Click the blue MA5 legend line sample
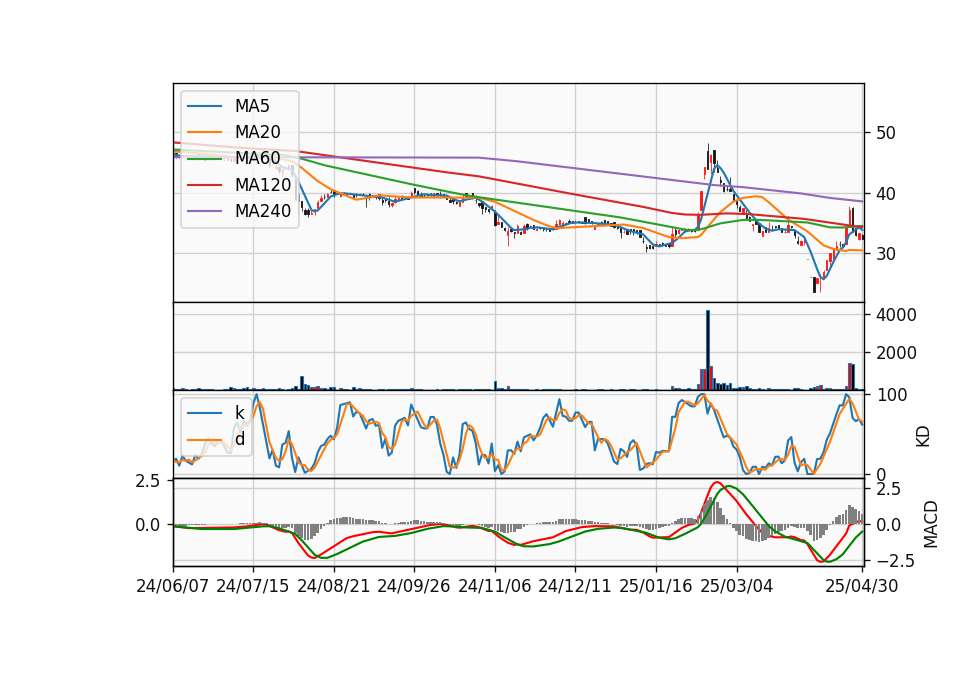Image resolution: width=960 pixels, height=690 pixels. 204,106
